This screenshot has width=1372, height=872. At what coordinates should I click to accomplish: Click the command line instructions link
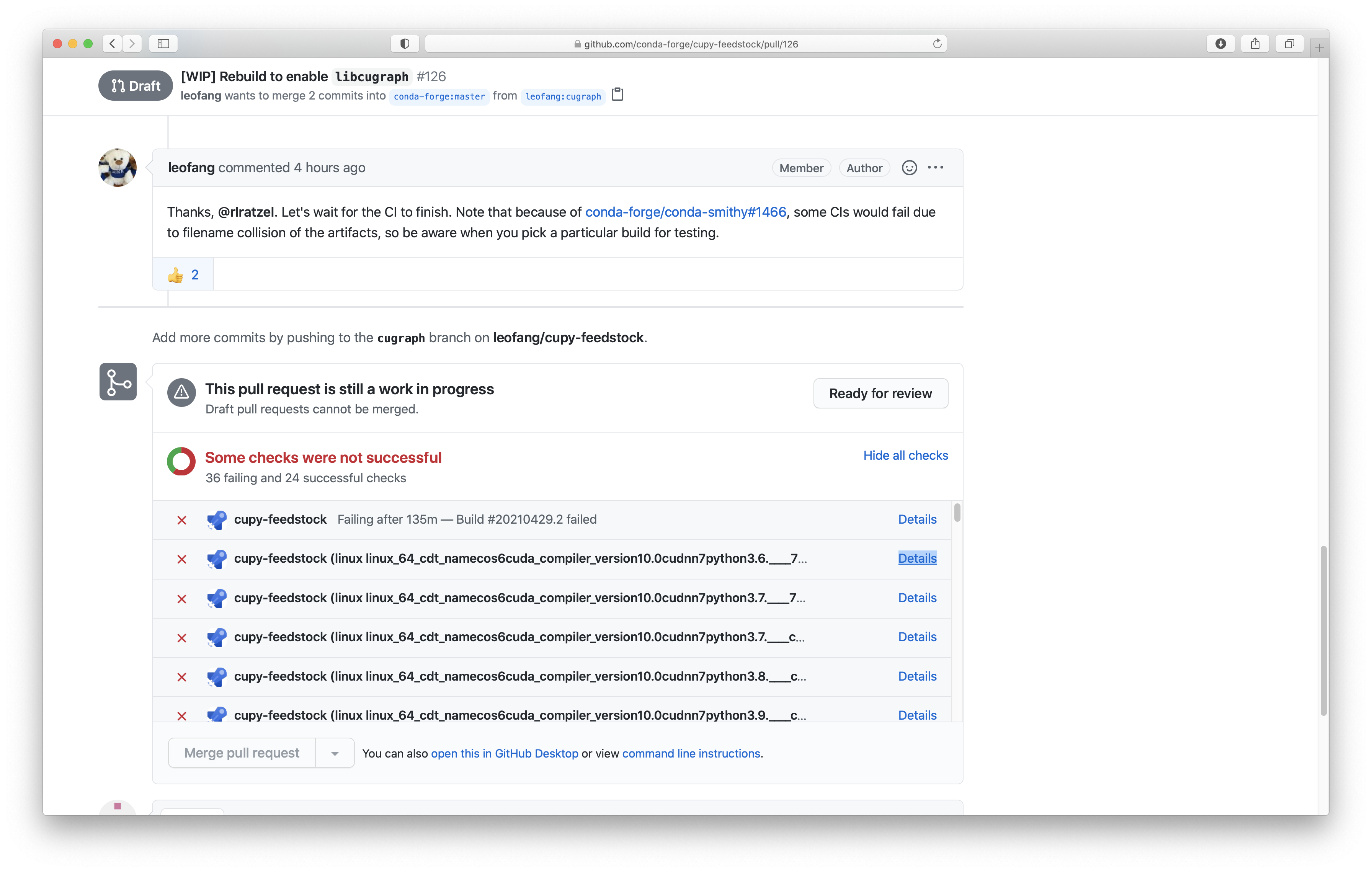(691, 754)
